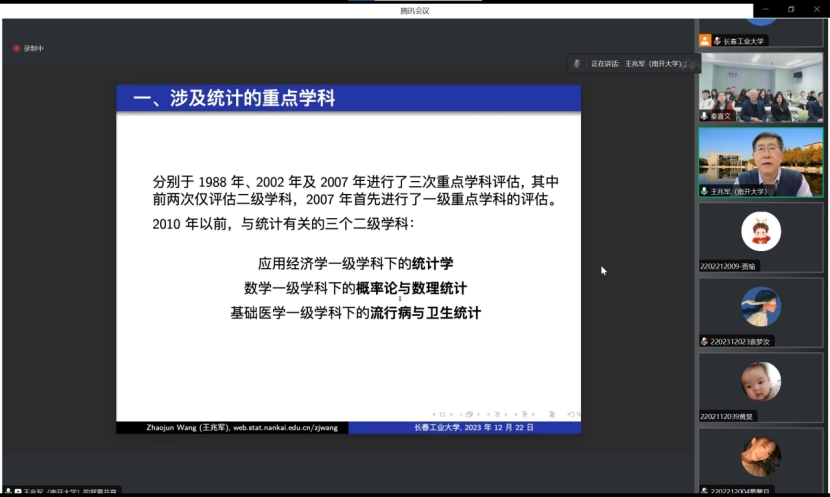The image size is (830, 497).
Task: Click the red recording indicator icon
Action: 17,48
